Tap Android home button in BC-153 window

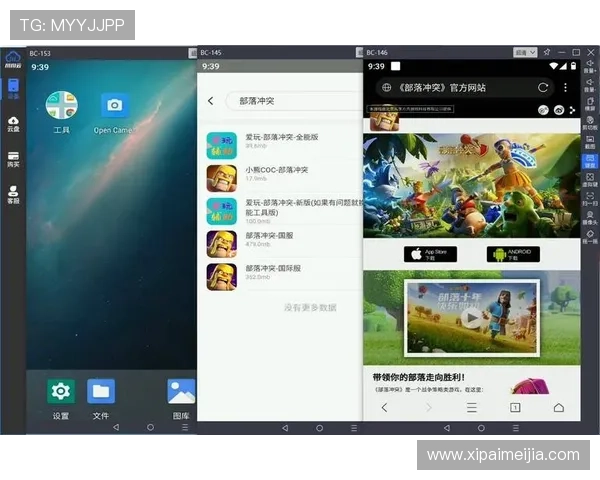tap(150, 427)
